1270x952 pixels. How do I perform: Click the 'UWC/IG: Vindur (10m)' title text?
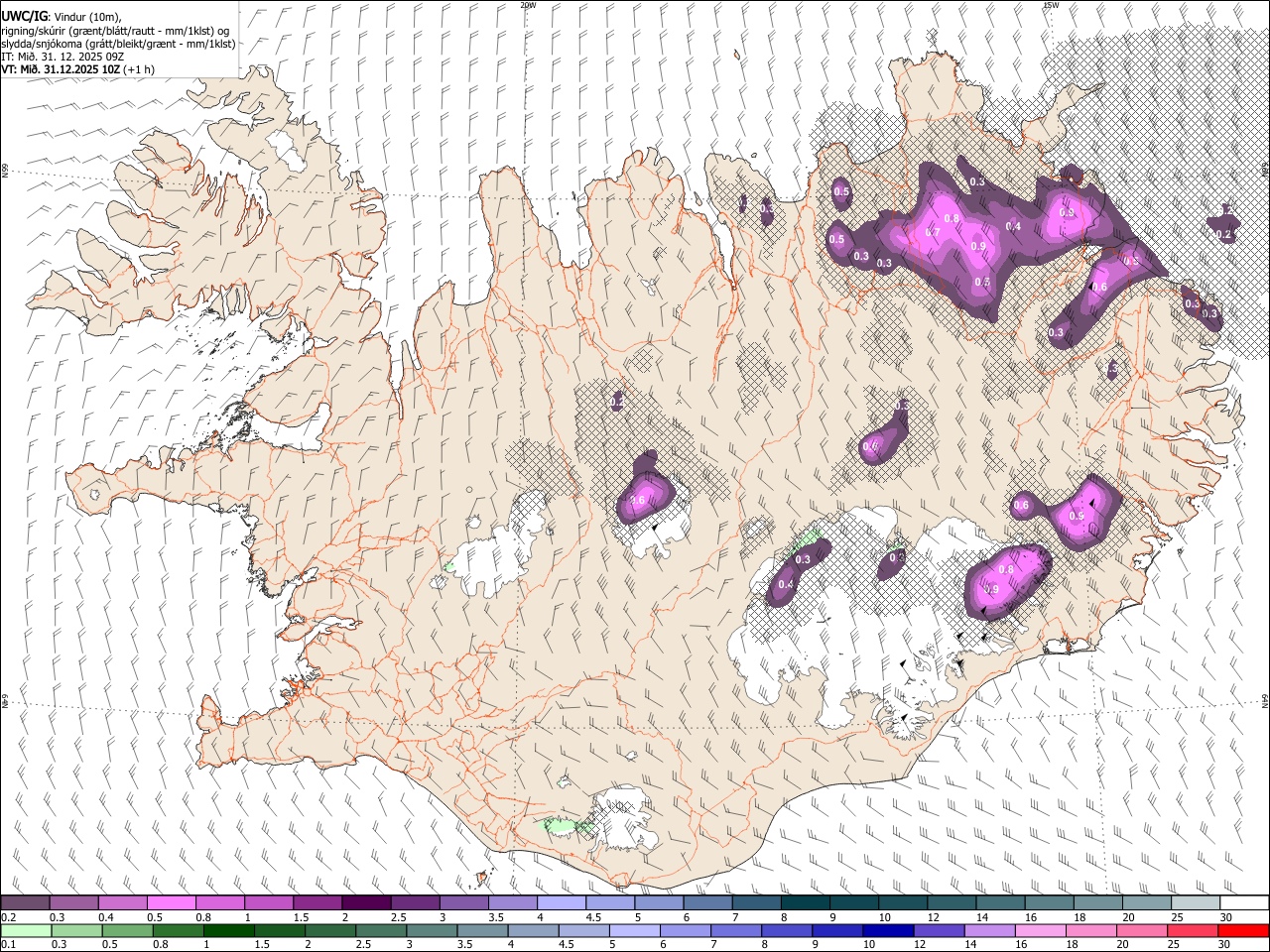click(62, 17)
